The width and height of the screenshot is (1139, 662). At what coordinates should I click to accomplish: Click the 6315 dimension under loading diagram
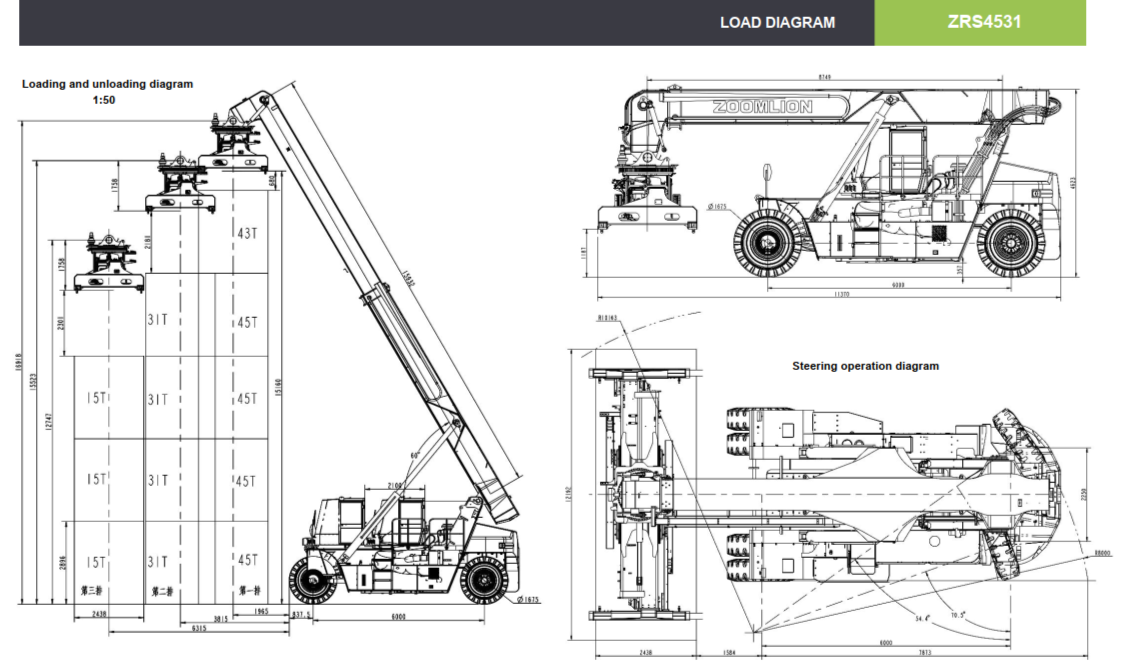click(199, 630)
